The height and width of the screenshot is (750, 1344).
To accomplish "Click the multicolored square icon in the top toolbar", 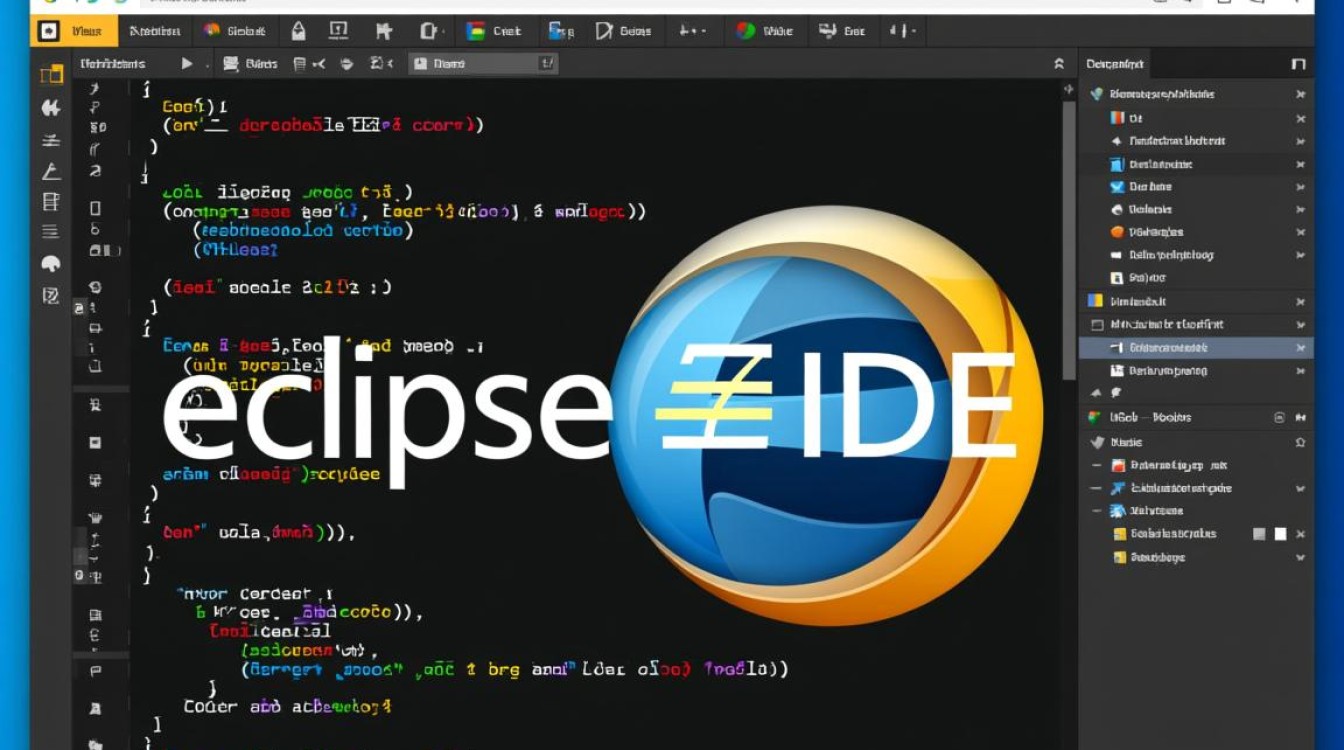I will coord(475,31).
